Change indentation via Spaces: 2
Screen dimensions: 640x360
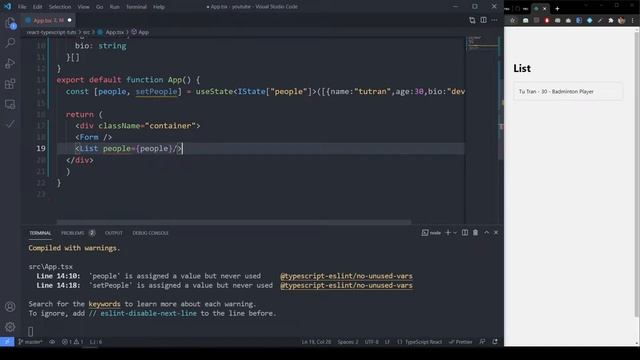348,342
